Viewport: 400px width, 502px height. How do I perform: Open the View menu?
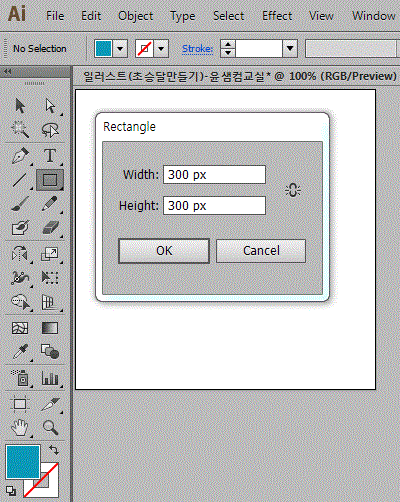[x=321, y=16]
